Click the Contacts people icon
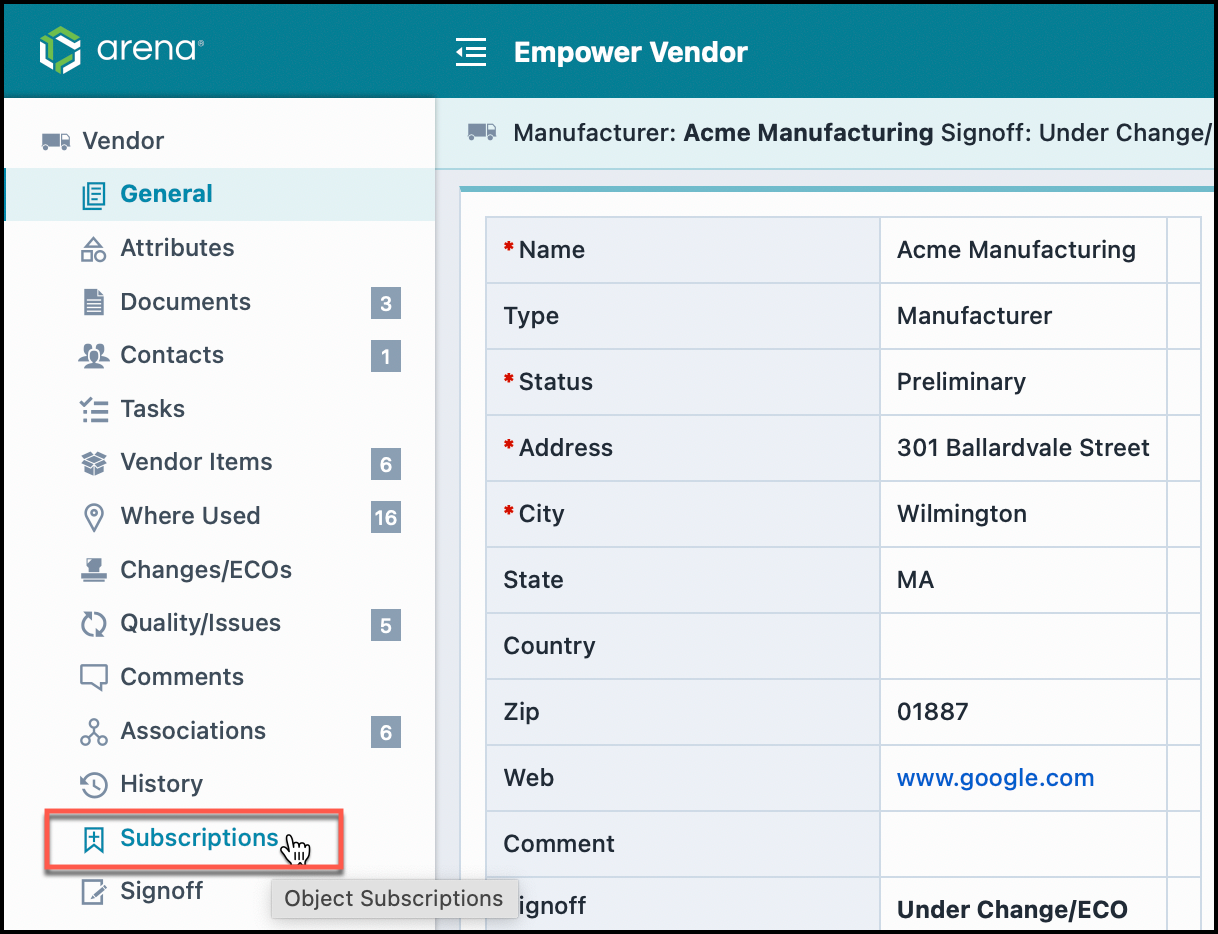1218x934 pixels. pyautogui.click(x=93, y=355)
